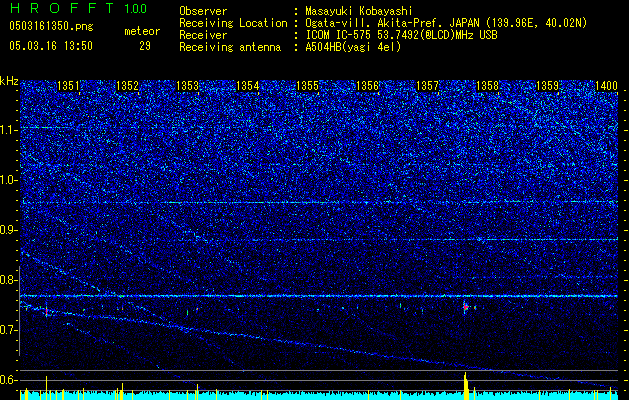The image size is (629, 400).
Task: Click the 1353 time marker
Action: 188,86
